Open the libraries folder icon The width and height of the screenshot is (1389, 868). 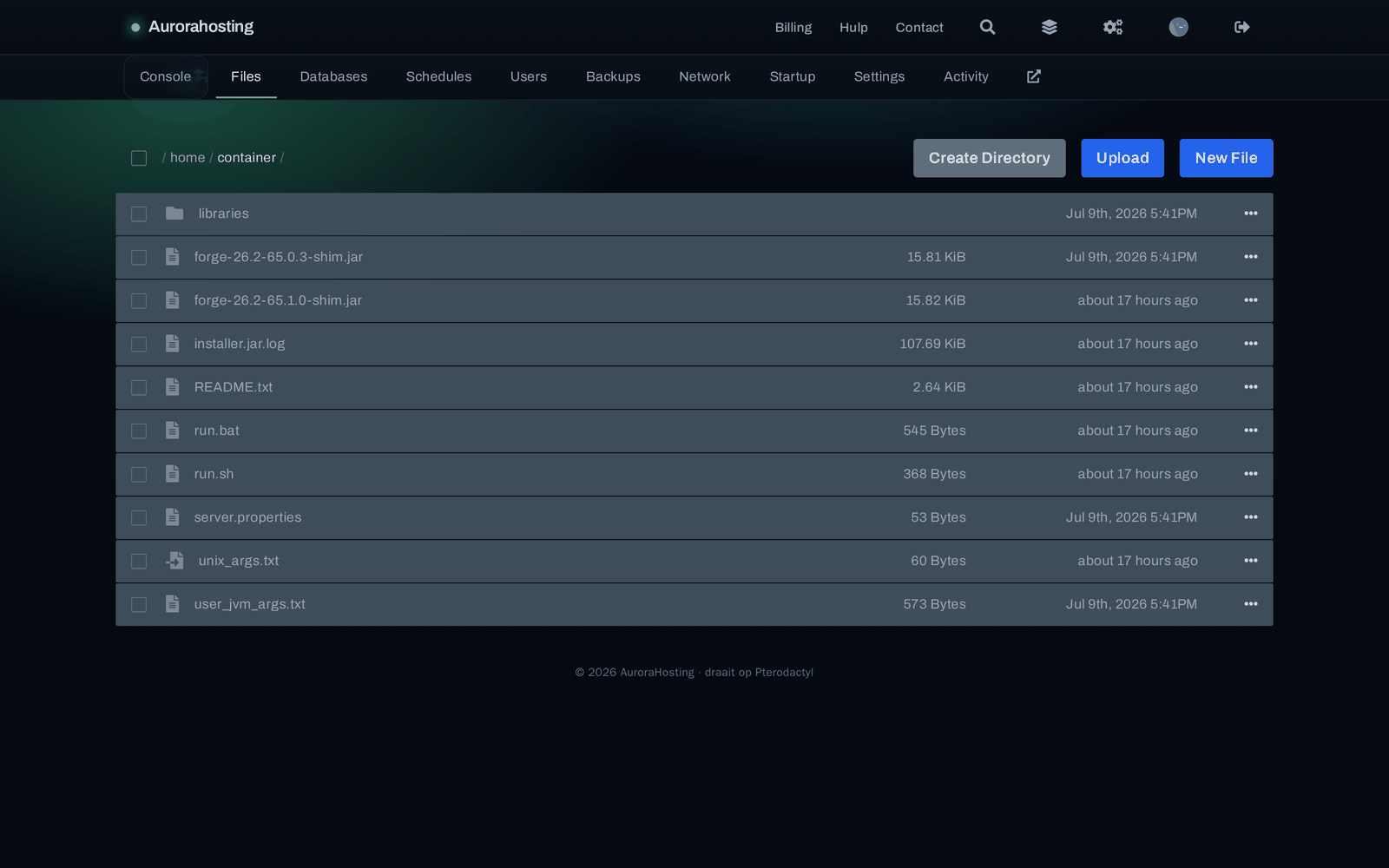point(174,214)
